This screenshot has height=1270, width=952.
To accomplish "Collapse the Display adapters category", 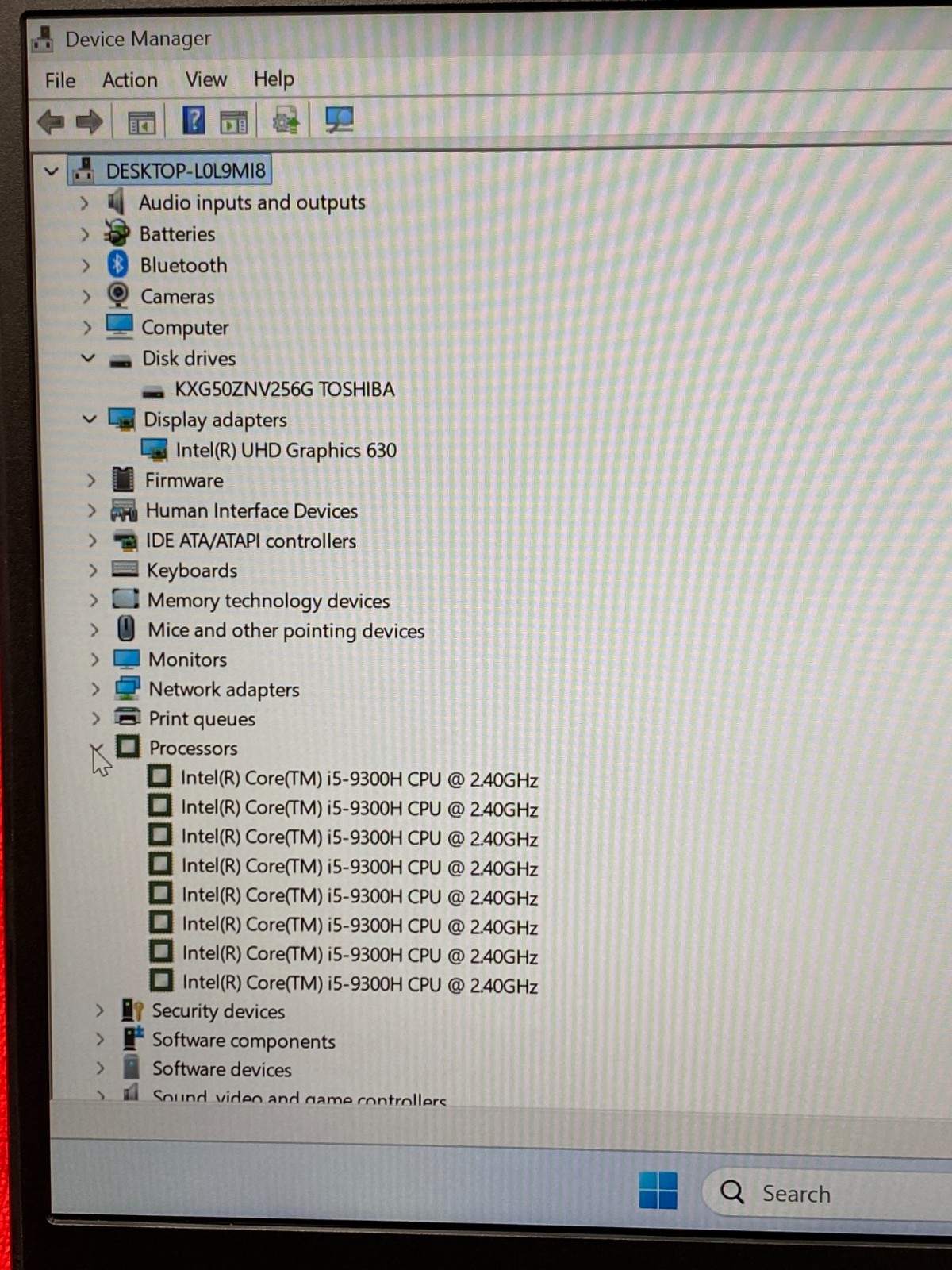I will pos(90,418).
